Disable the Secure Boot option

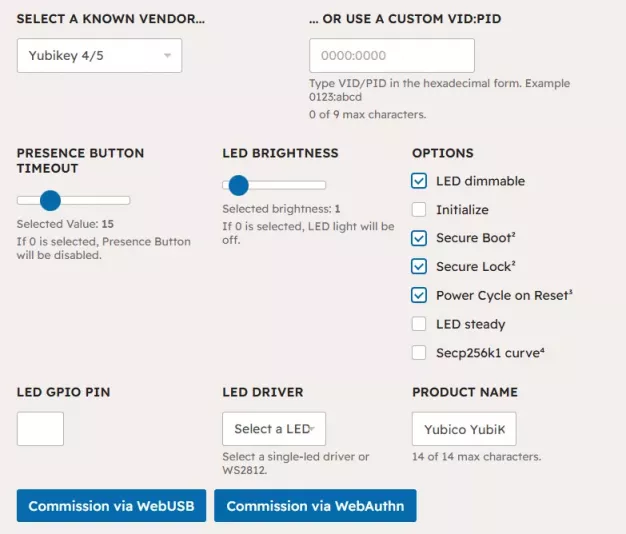click(x=419, y=238)
